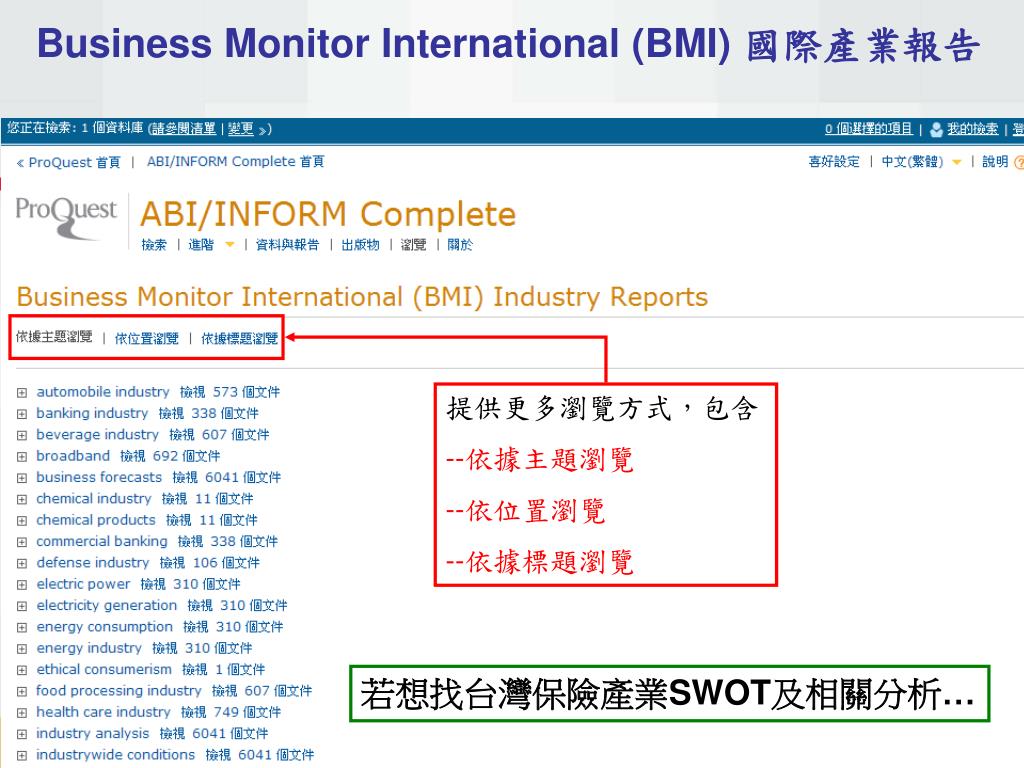Expand the business forecasts node
Screen dimensions: 1024x768
[x=22, y=478]
